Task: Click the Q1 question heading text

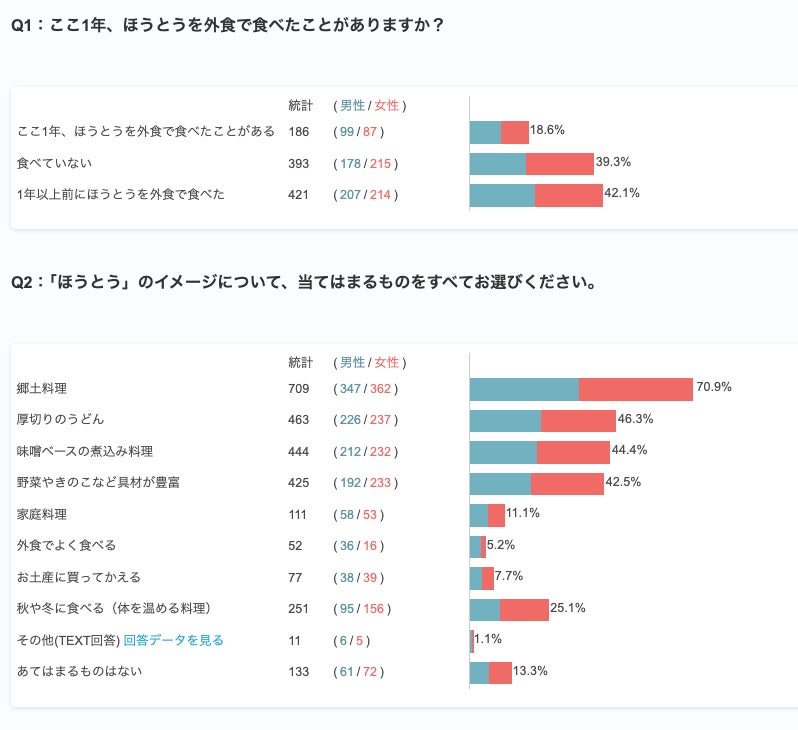Action: pos(227,26)
